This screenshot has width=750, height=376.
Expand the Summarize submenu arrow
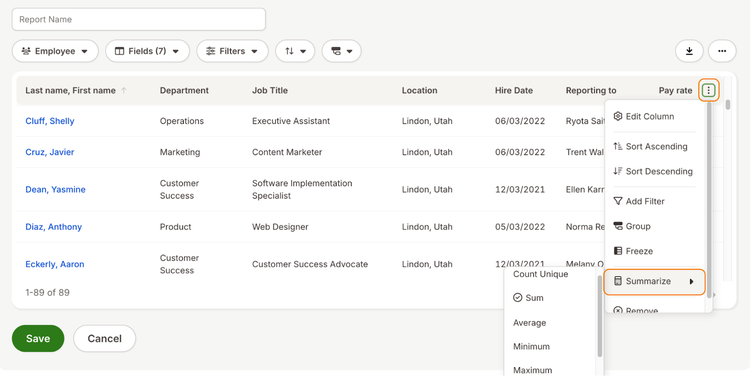(x=691, y=282)
